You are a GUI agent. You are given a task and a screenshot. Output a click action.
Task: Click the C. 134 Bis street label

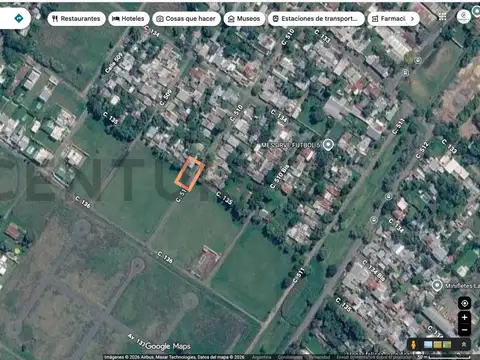click(374, 270)
